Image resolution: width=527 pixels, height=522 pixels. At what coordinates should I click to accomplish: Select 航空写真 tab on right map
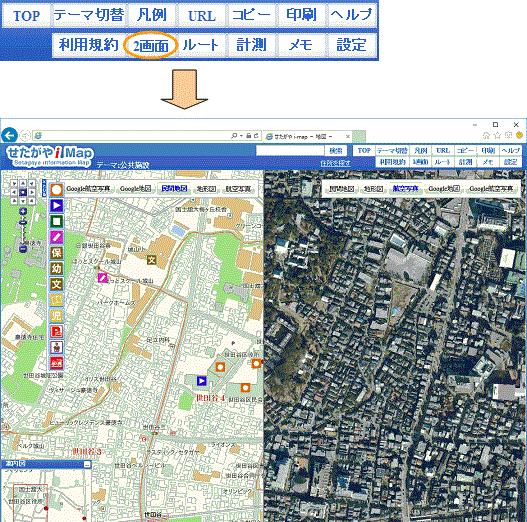[406, 189]
